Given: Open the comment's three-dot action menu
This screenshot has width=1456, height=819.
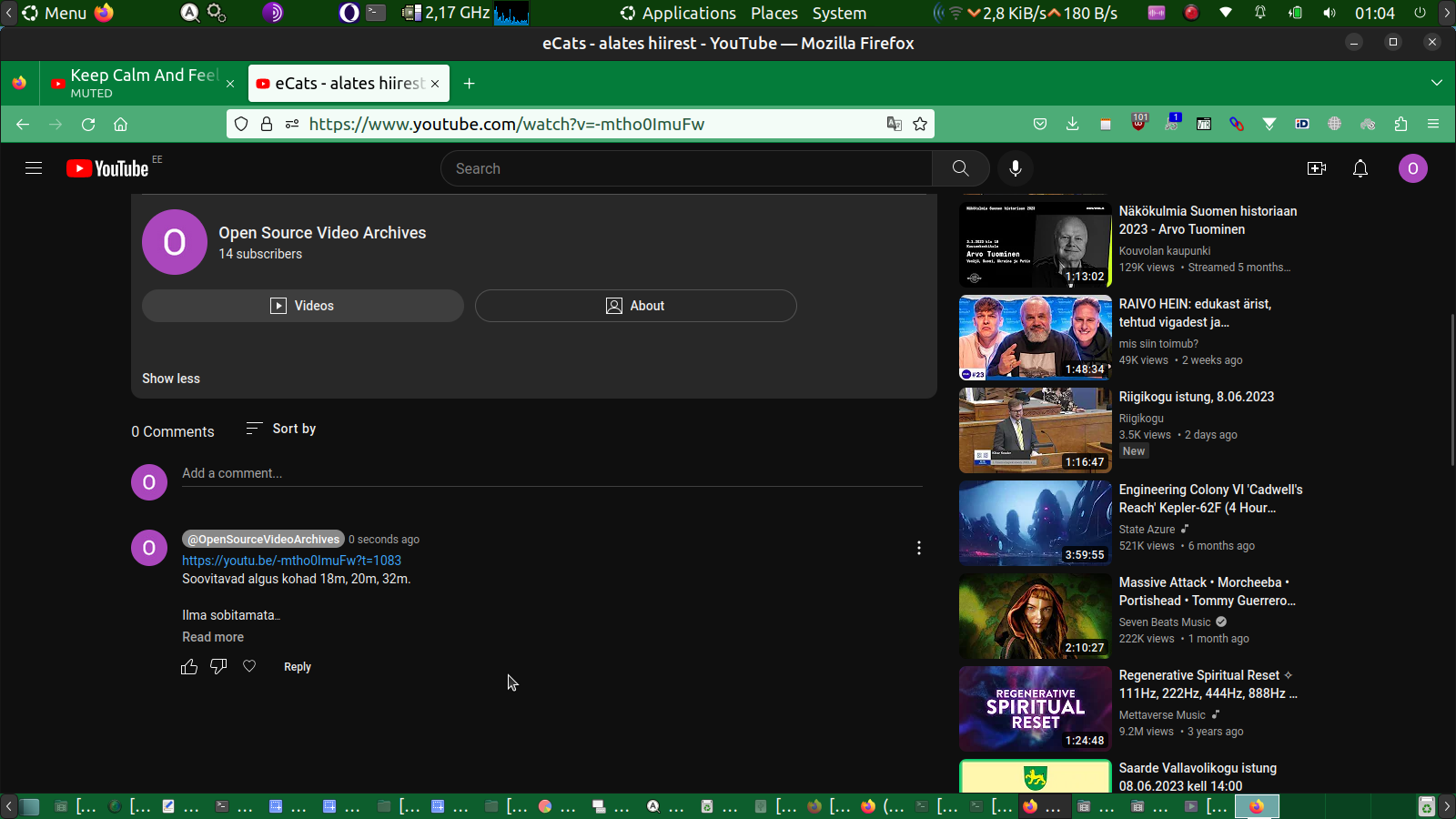Looking at the screenshot, I should (919, 548).
